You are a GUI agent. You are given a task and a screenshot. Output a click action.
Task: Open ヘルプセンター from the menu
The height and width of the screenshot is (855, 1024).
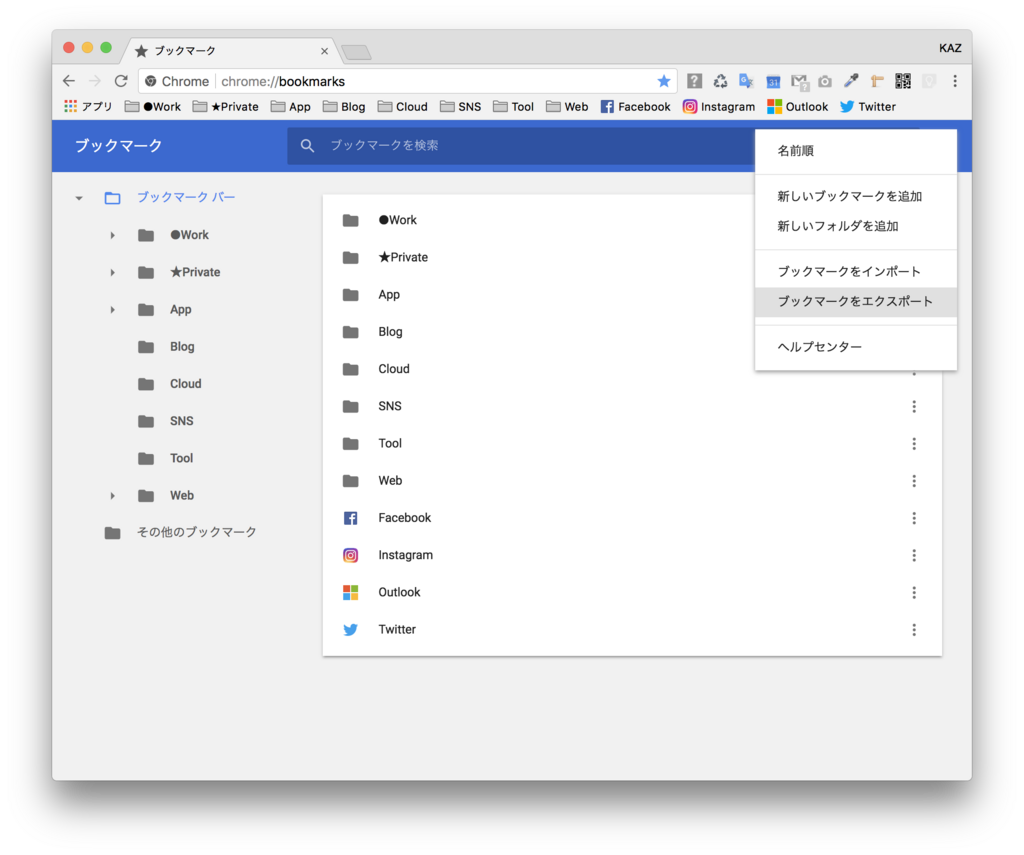(856, 347)
